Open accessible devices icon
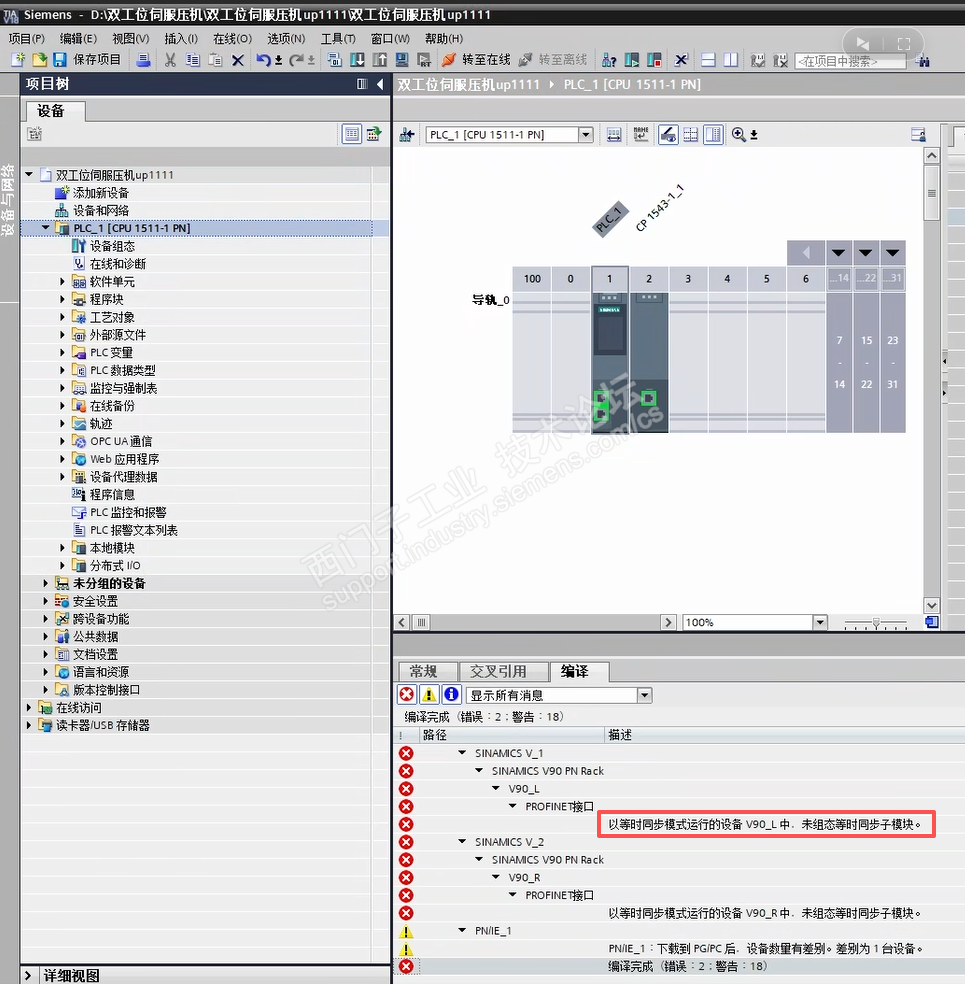The image size is (965, 984). coord(609,60)
